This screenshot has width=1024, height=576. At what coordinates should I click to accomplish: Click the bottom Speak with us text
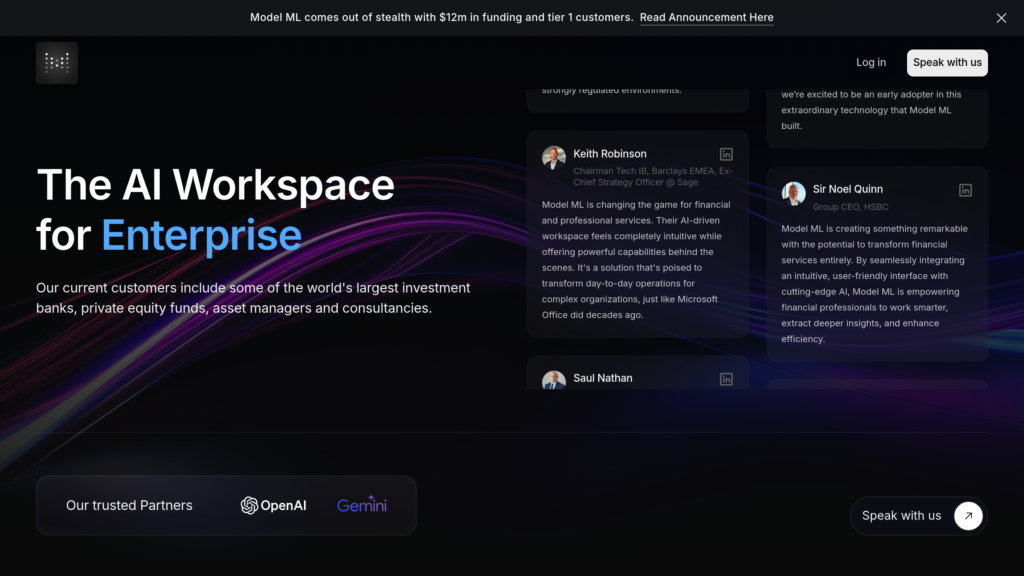click(901, 516)
